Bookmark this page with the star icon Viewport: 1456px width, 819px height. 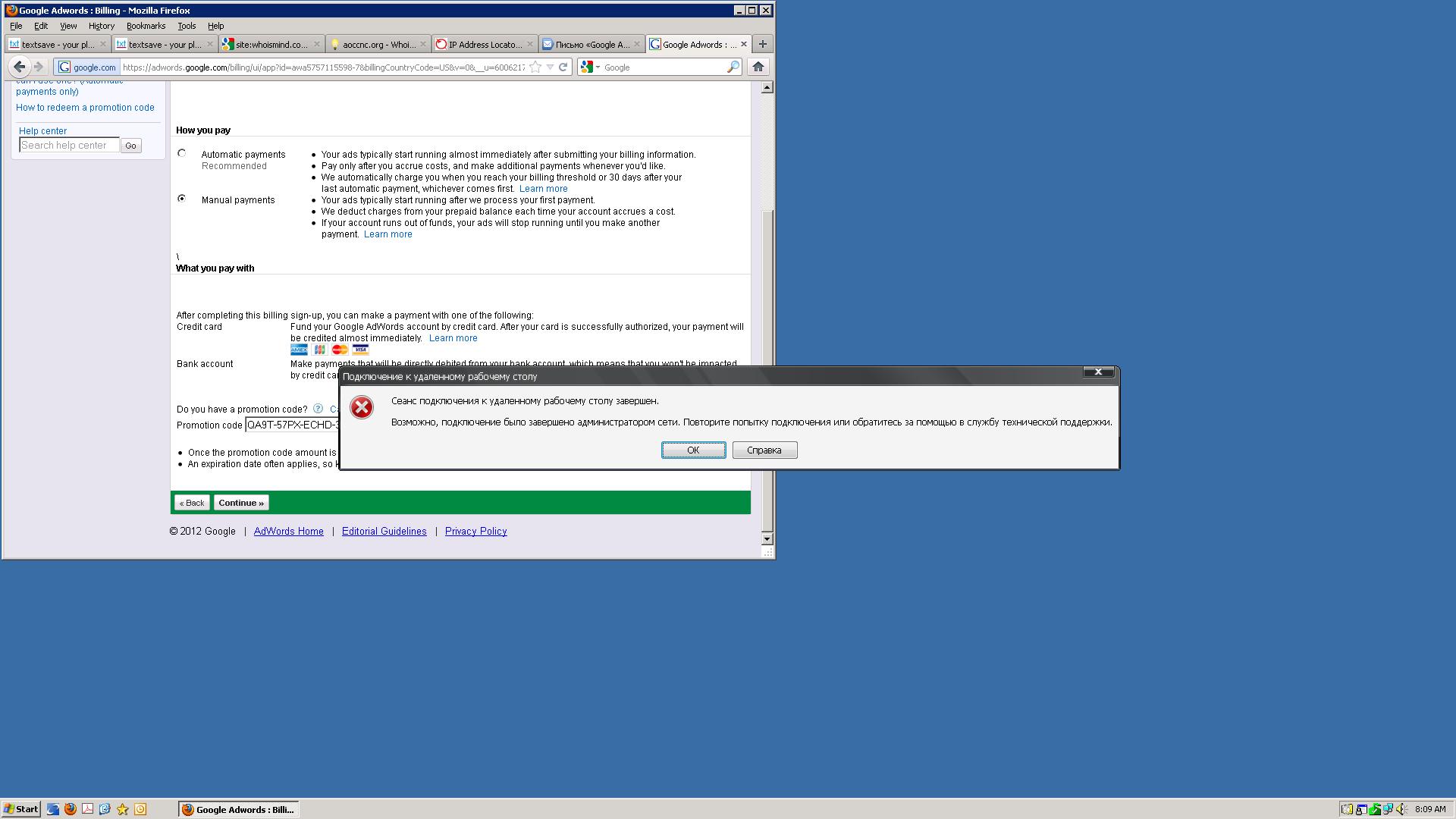[535, 67]
